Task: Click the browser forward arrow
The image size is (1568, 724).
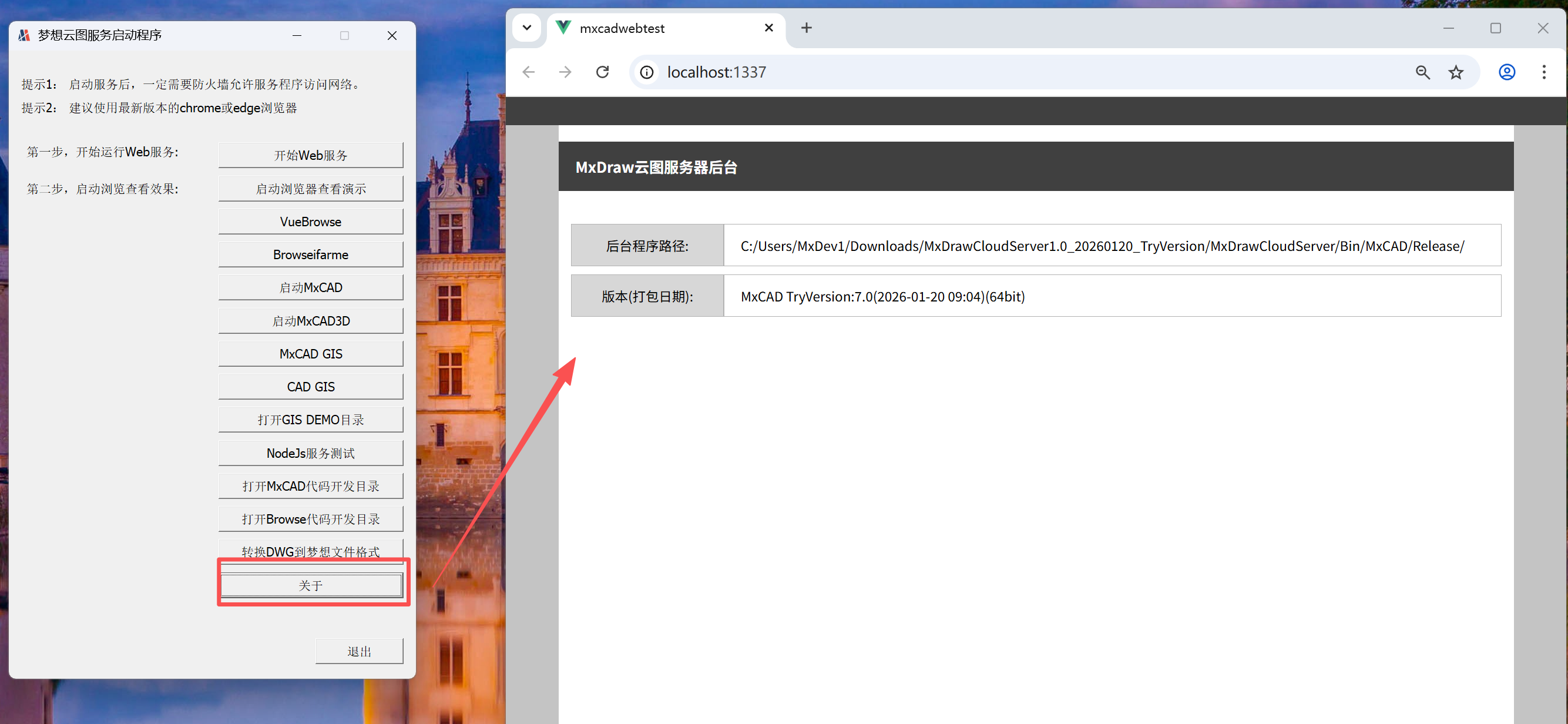Action: click(565, 72)
